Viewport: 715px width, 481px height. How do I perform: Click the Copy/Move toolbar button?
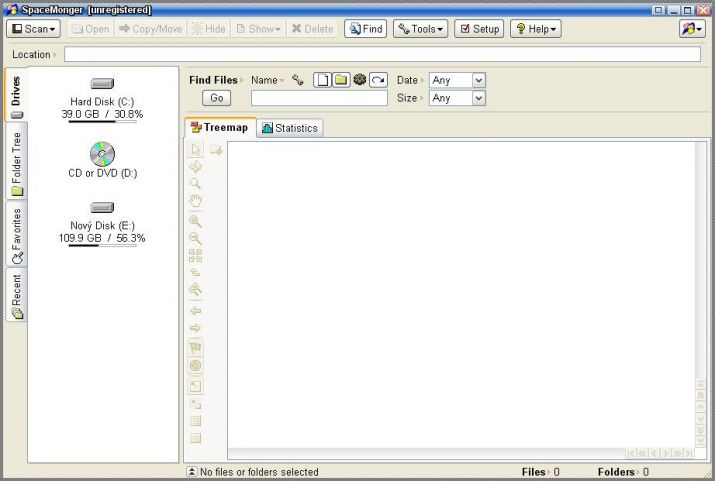pyautogui.click(x=150, y=29)
